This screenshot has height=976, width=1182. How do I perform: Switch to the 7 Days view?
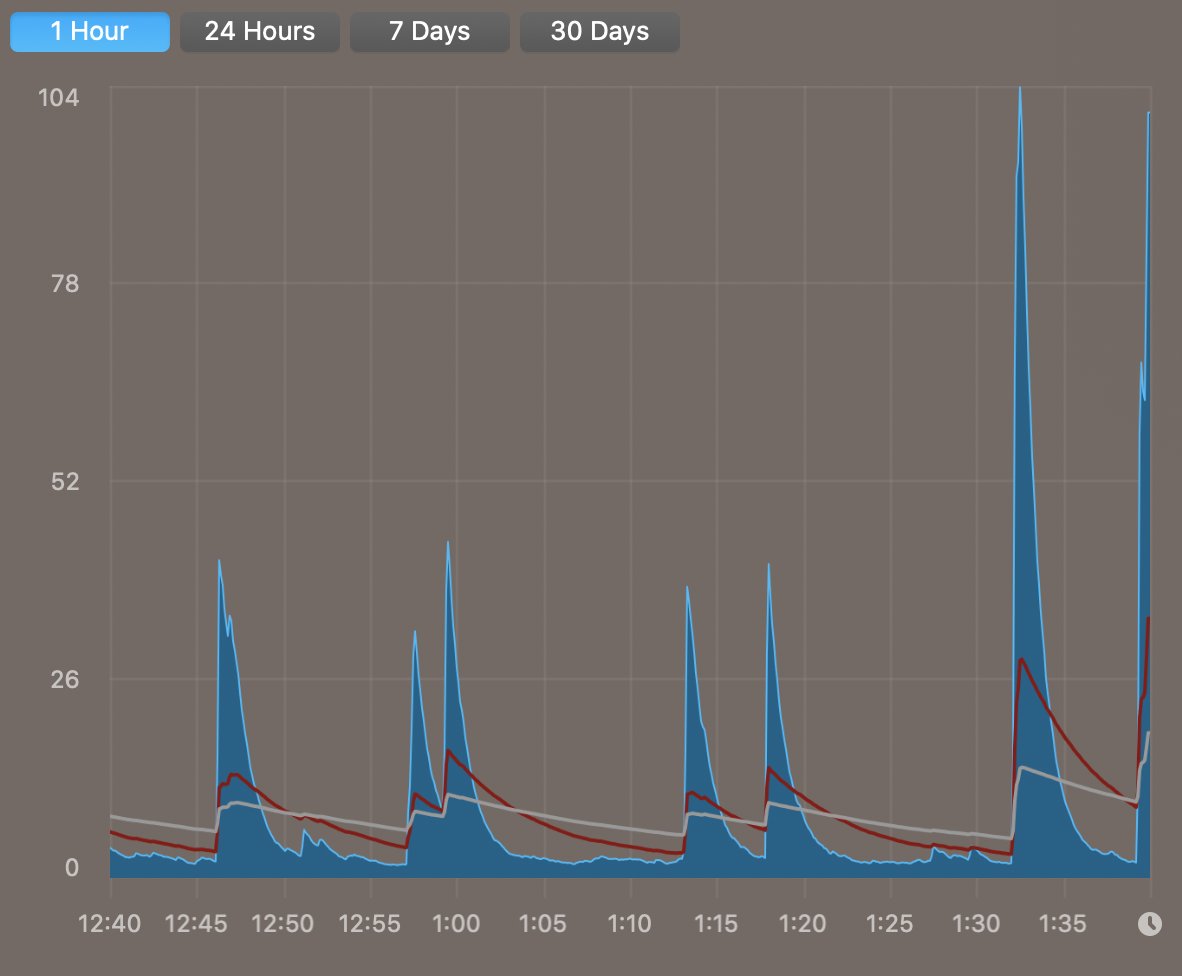pos(430,32)
